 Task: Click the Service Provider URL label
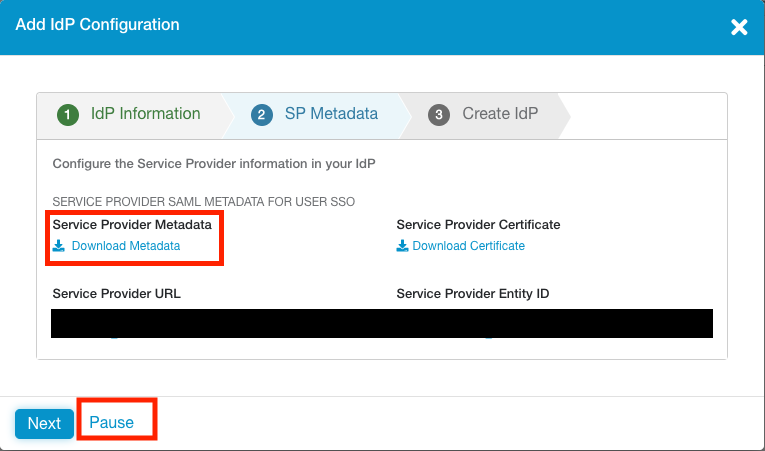pyautogui.click(x=116, y=294)
